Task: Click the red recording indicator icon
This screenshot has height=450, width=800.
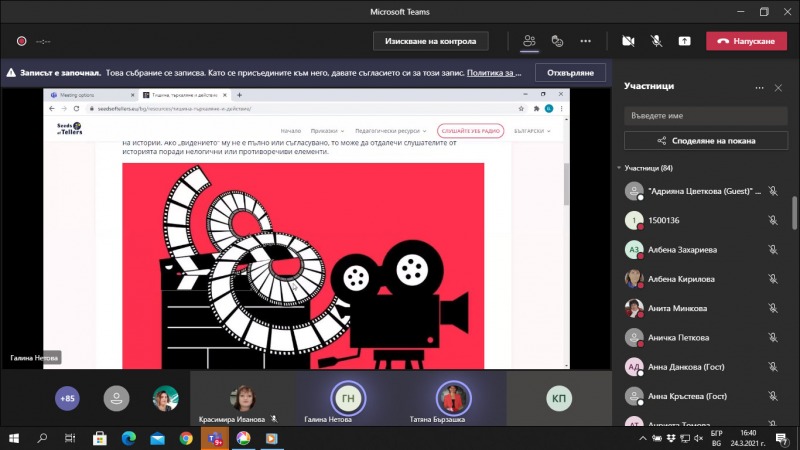Action: [21, 41]
